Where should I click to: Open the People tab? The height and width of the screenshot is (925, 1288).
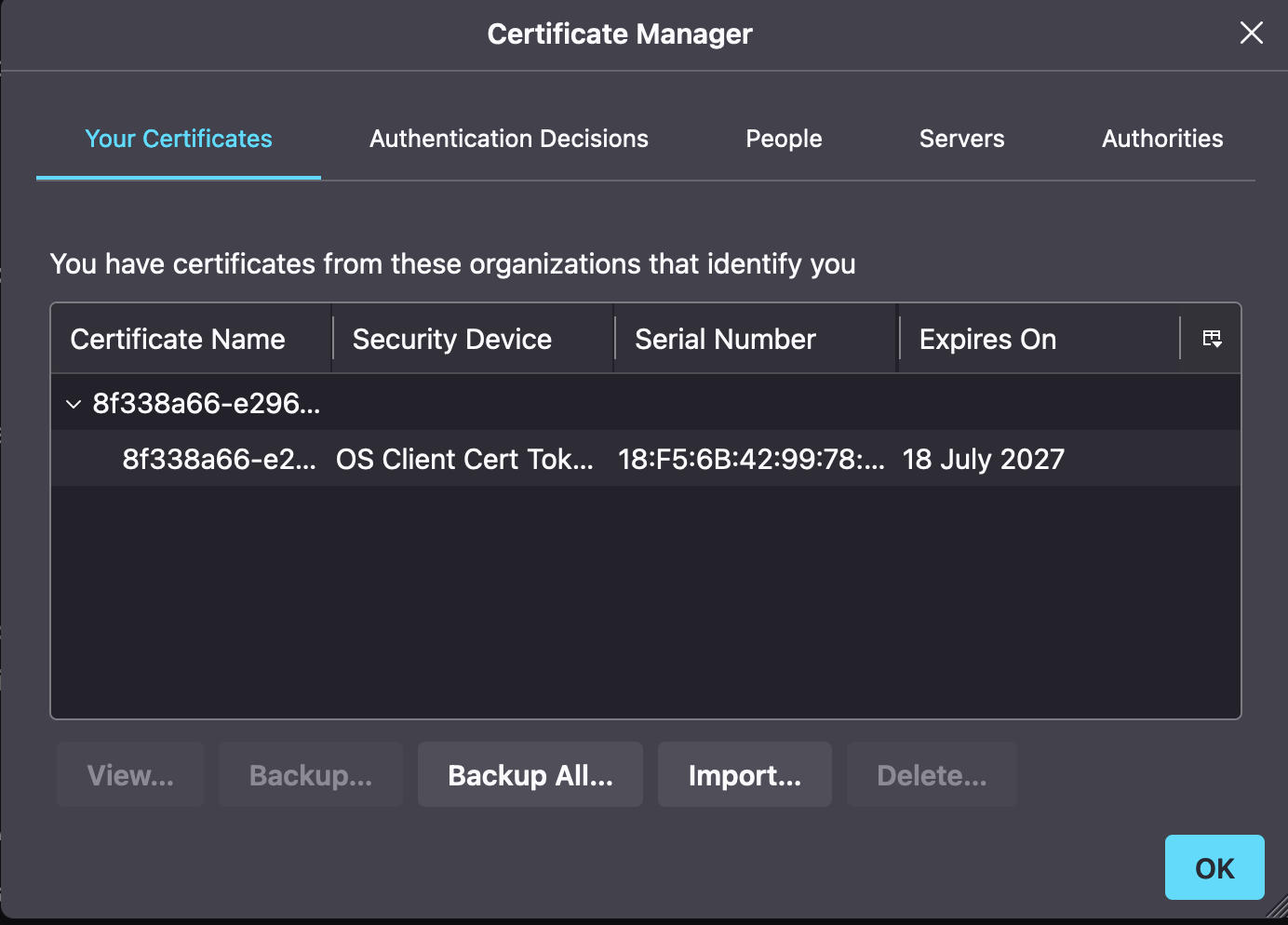(x=784, y=139)
